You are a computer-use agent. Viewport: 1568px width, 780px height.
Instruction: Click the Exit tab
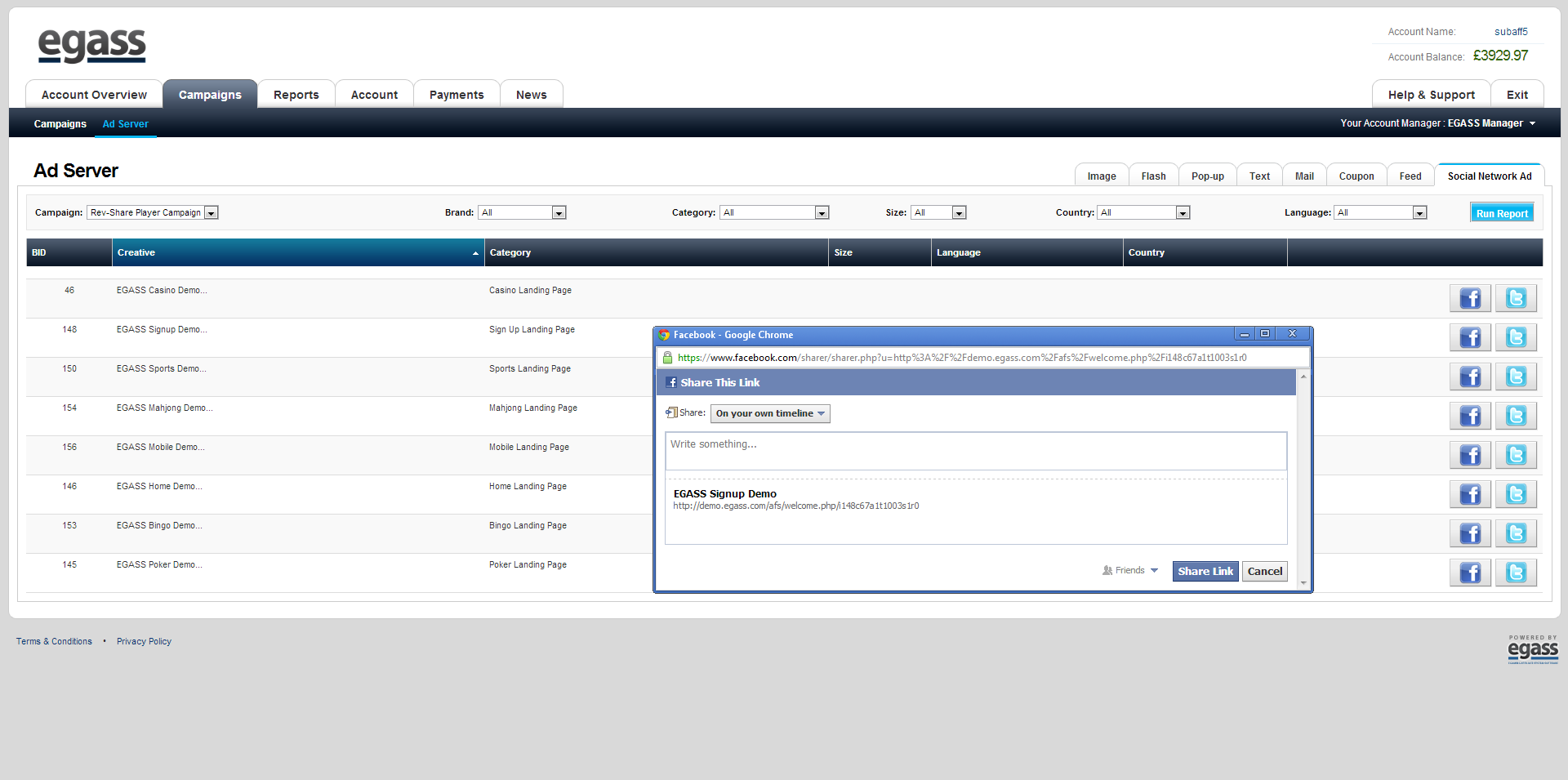click(x=1517, y=95)
